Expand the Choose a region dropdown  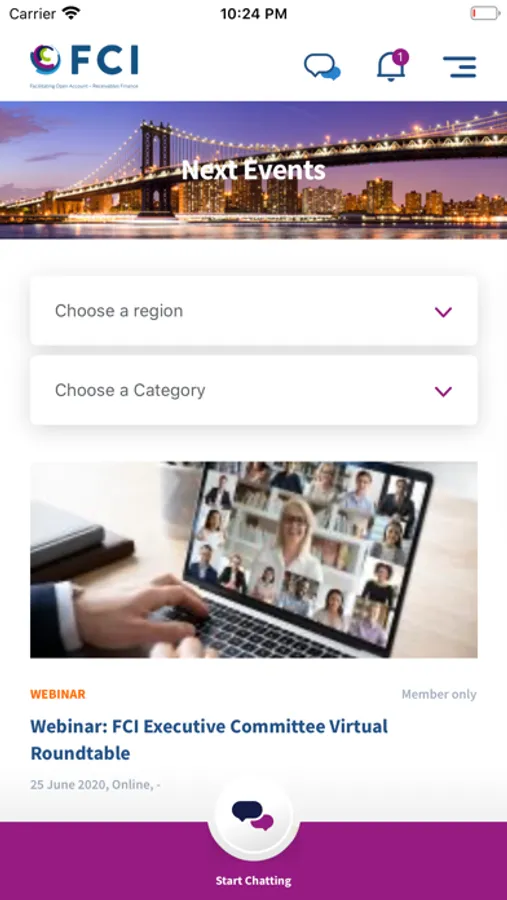pyautogui.click(x=254, y=311)
